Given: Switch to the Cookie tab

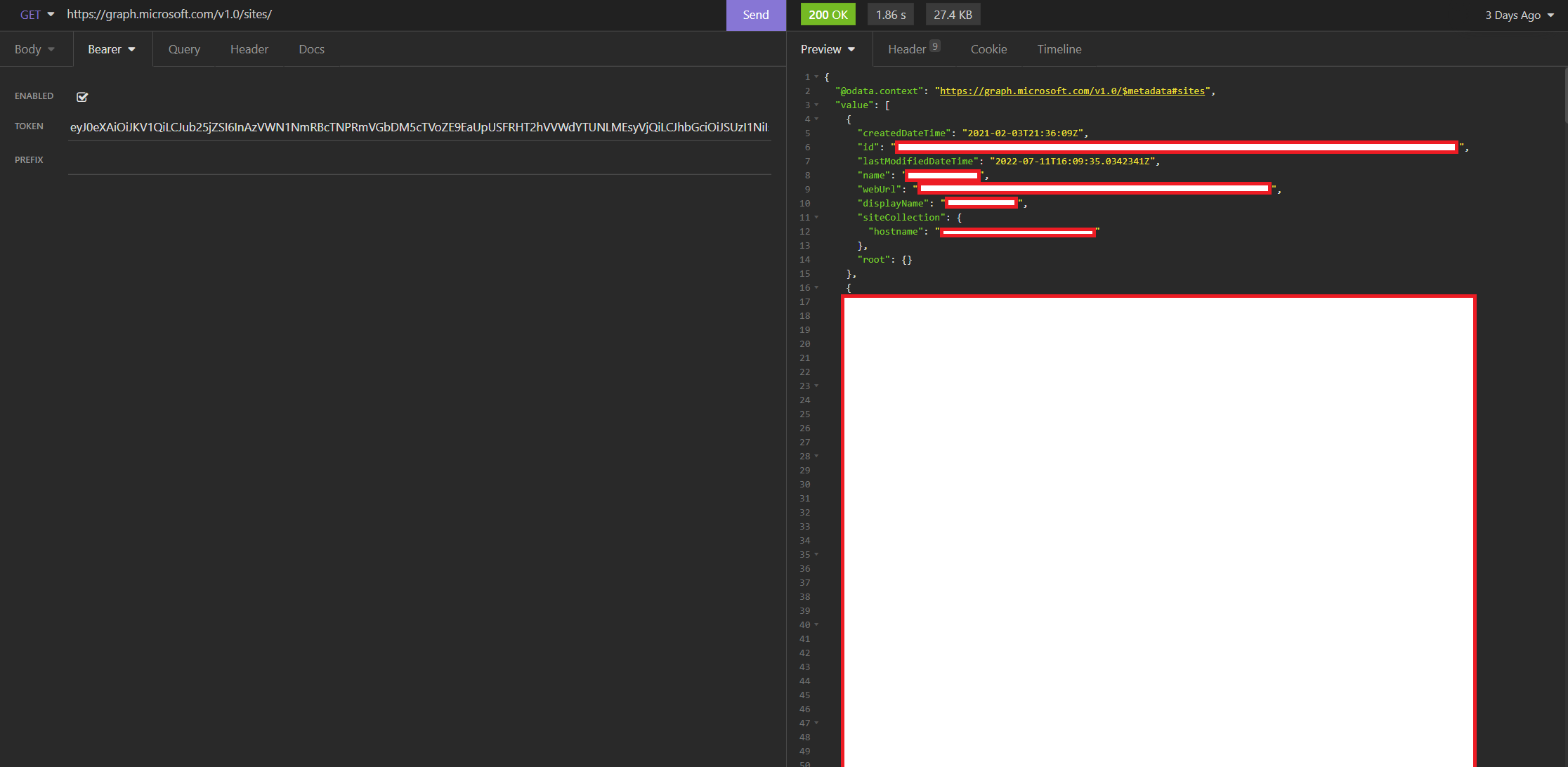Looking at the screenshot, I should (x=988, y=49).
